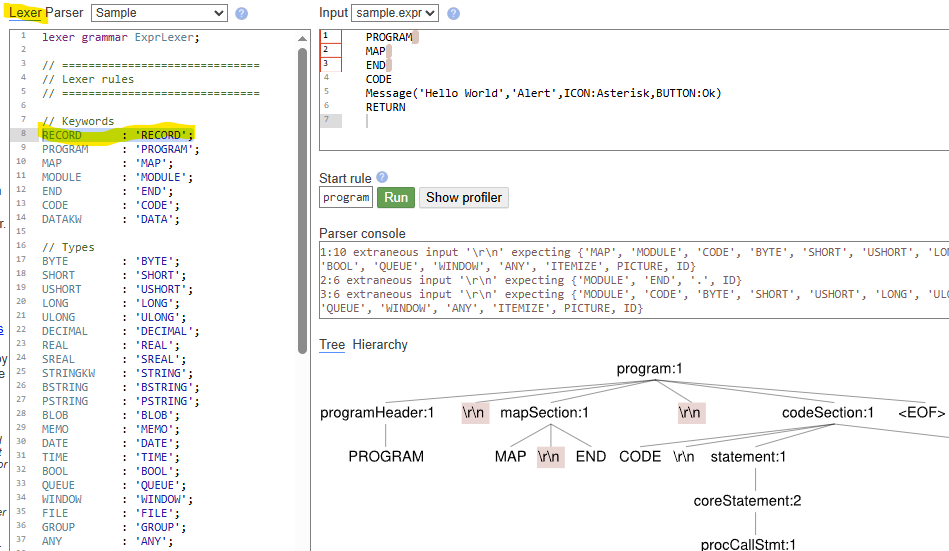Screen dimensions: 949x551
Task: Select the program:1 root tree node
Action: (x=649, y=369)
